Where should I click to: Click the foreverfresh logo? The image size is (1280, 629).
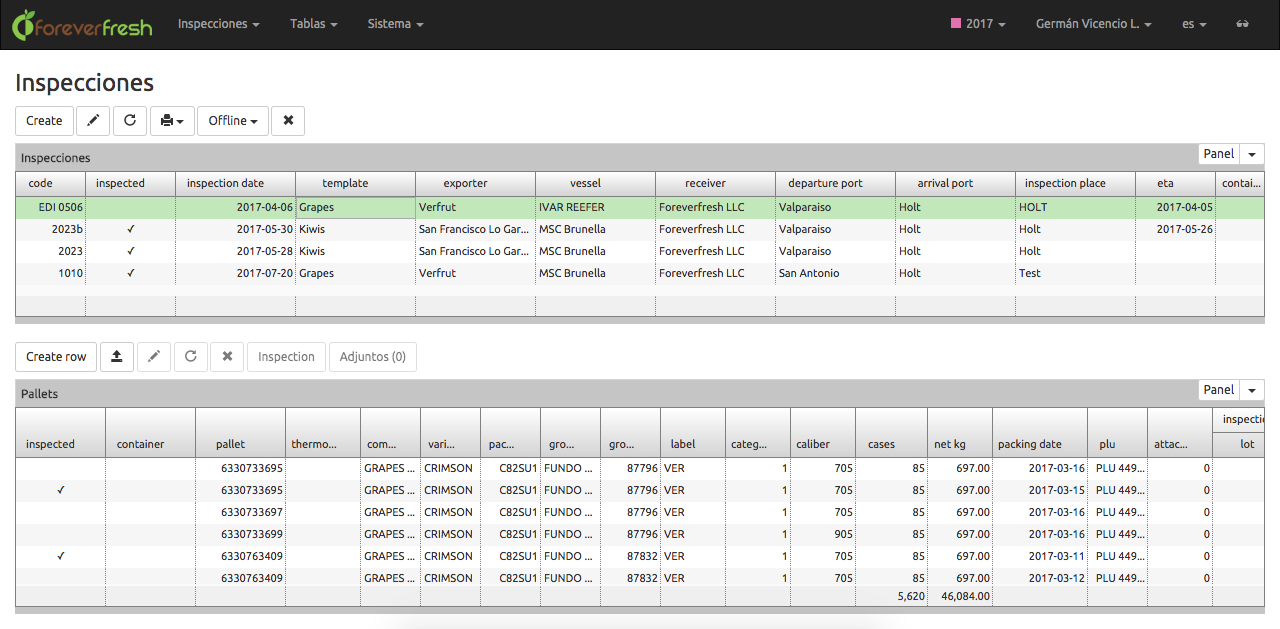[x=82, y=25]
